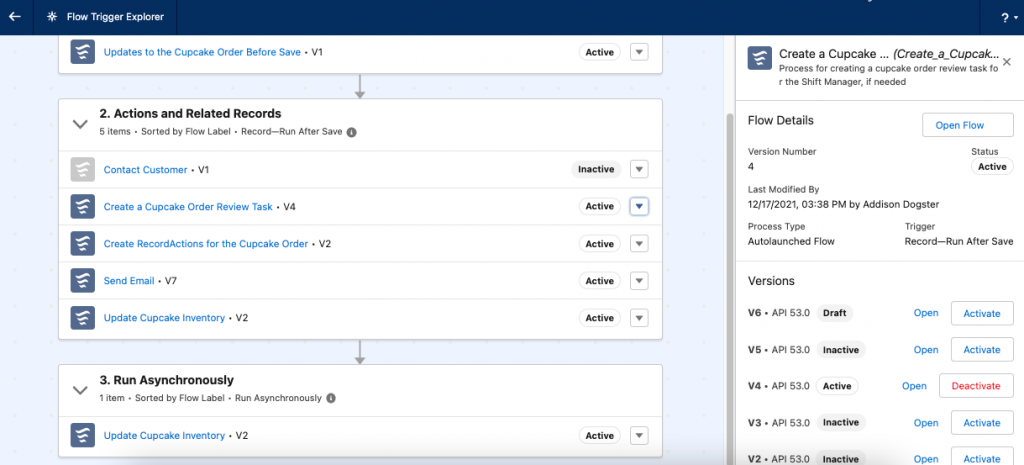Click flow icon beside Create a Cupcake Order Review Task
The width and height of the screenshot is (1024, 465).
pyautogui.click(x=82, y=206)
